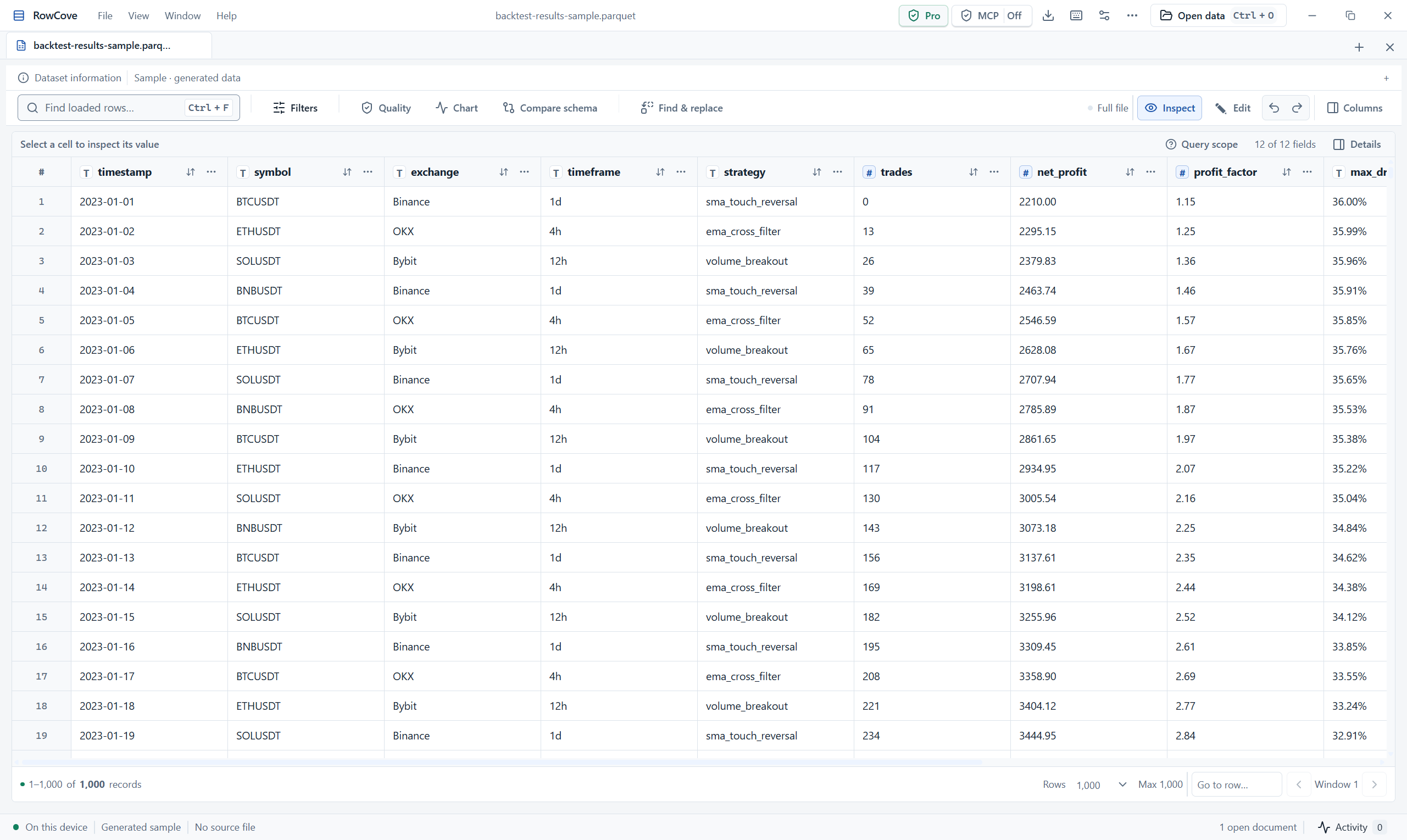Open the title bar more options ellipsis

click(x=1132, y=16)
